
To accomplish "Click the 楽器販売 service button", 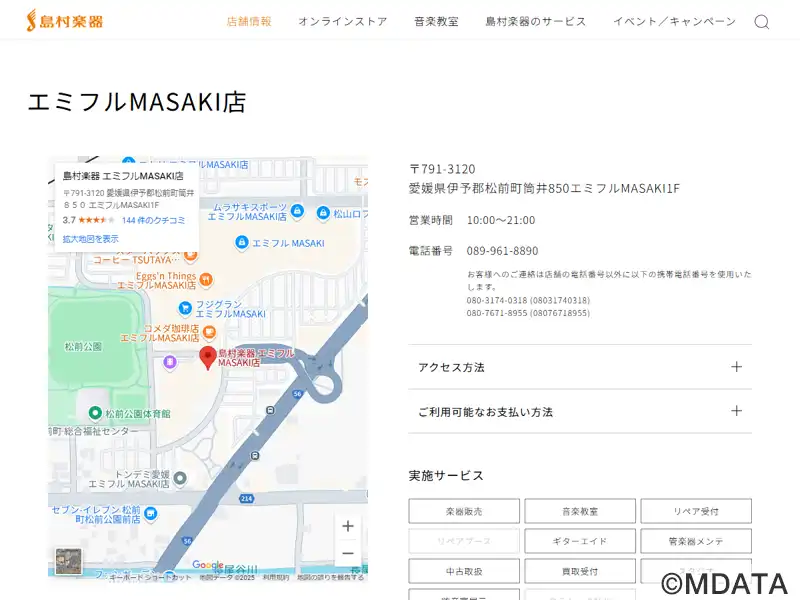I will (464, 511).
